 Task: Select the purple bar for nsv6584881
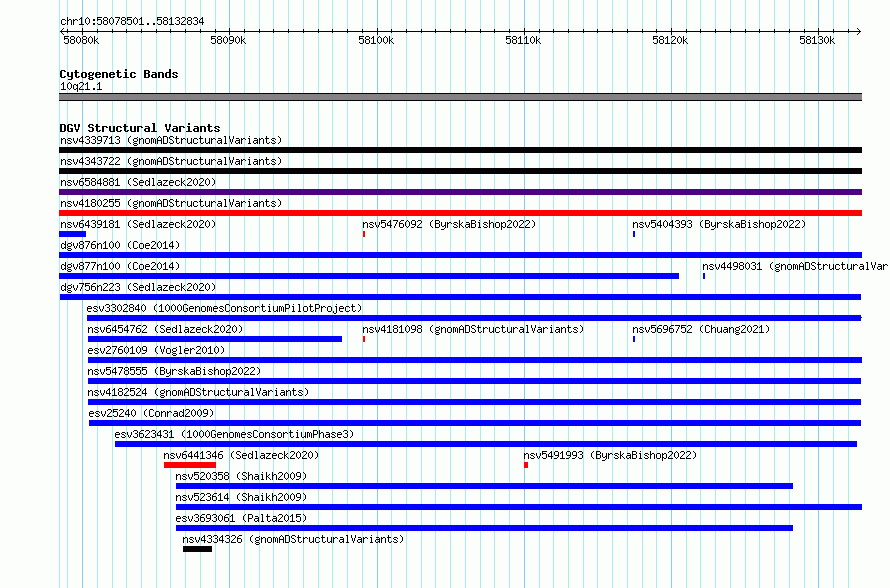pyautogui.click(x=460, y=192)
